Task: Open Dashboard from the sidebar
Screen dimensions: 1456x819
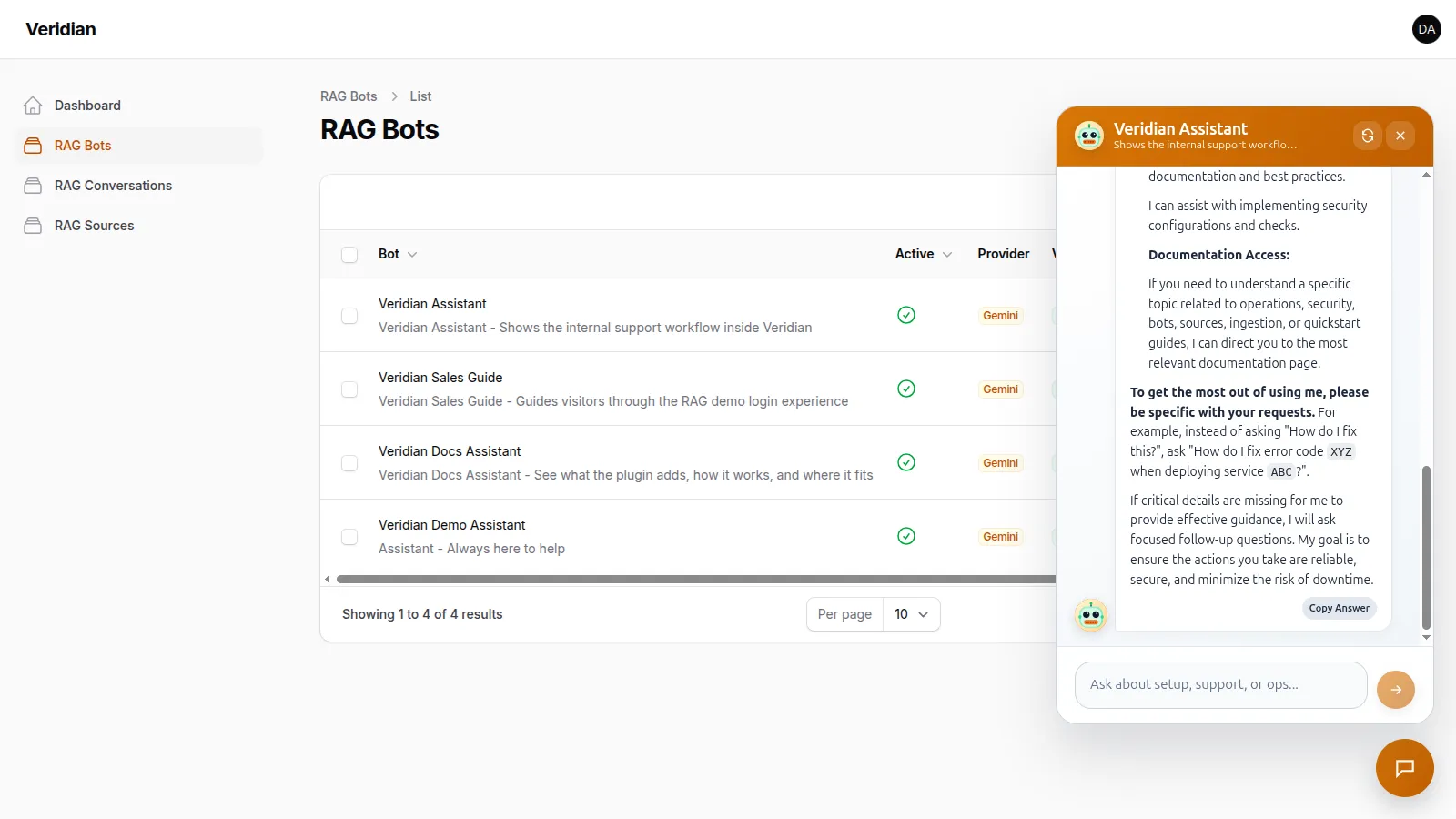Action: coord(138,106)
